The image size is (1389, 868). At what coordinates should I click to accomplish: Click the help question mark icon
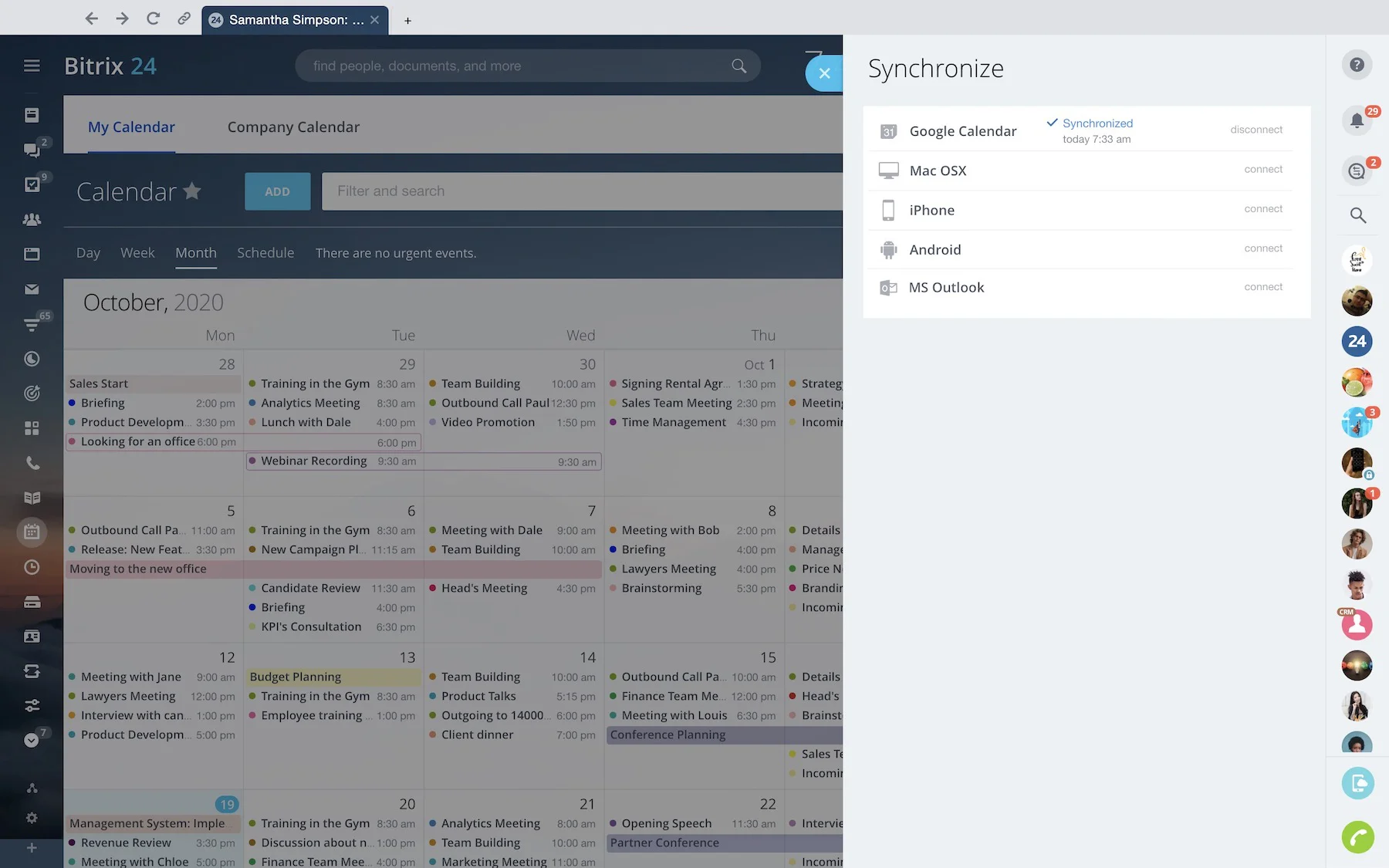pyautogui.click(x=1357, y=65)
